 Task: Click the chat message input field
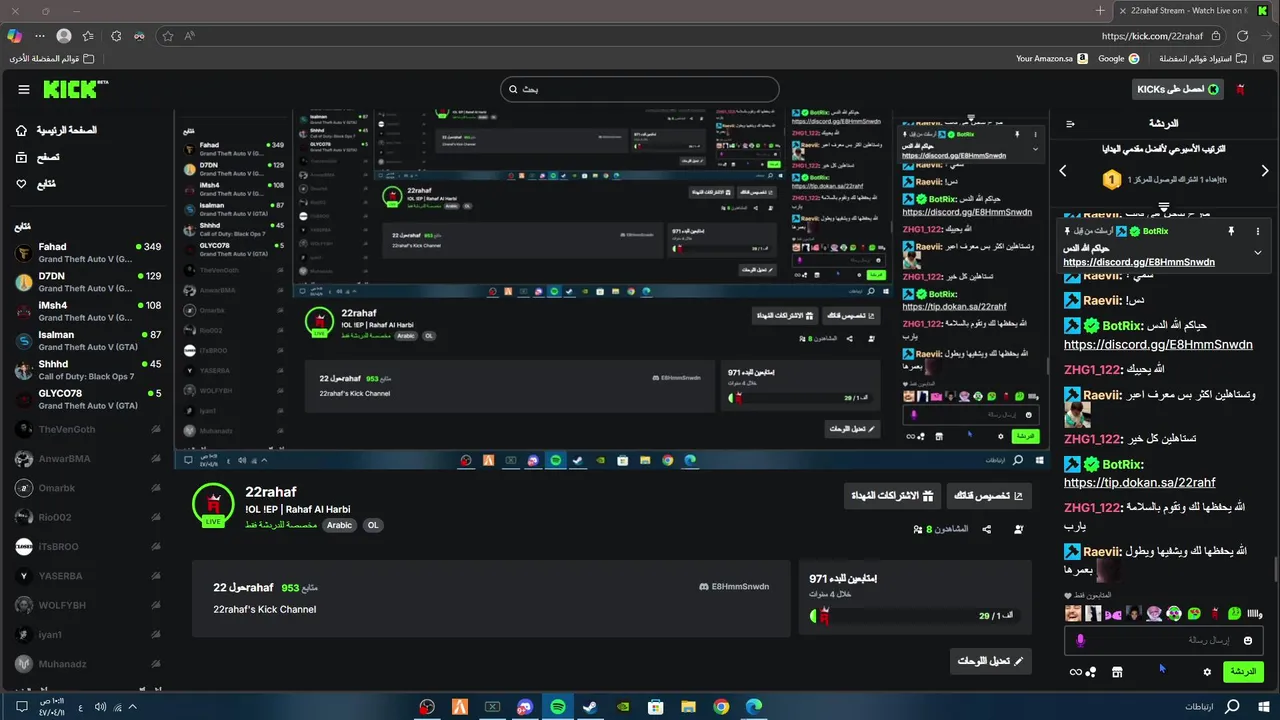1164,640
